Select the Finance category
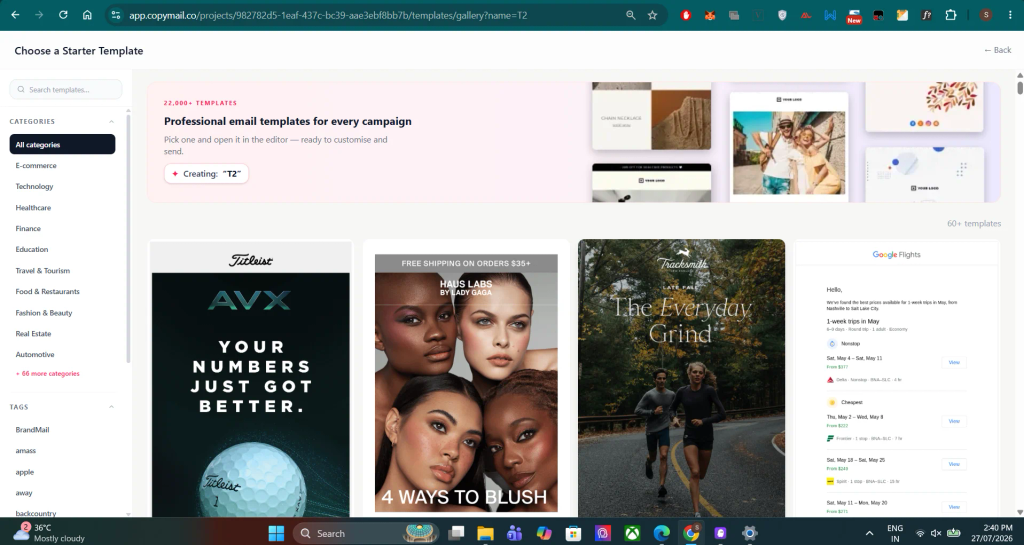 pyautogui.click(x=28, y=228)
